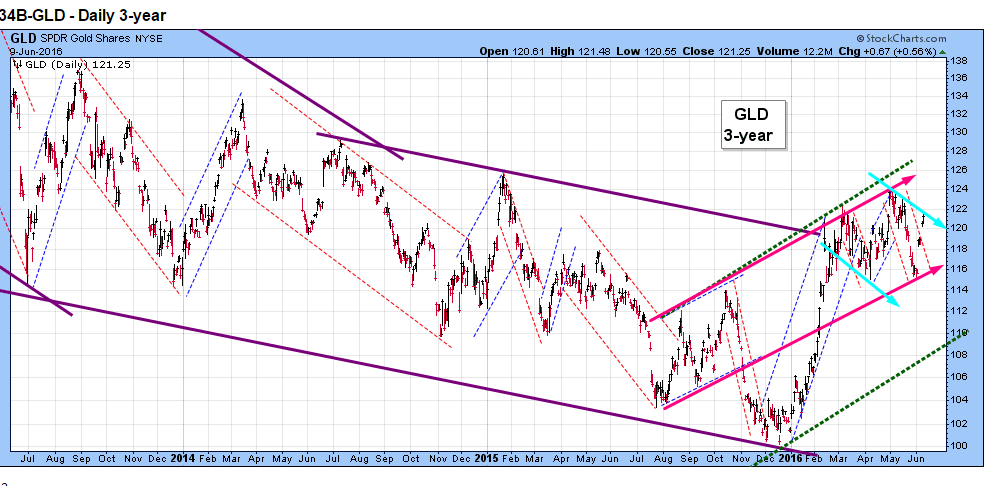Click the 100 price axis label
Viewport: 985px width, 486px height.
(x=958, y=446)
